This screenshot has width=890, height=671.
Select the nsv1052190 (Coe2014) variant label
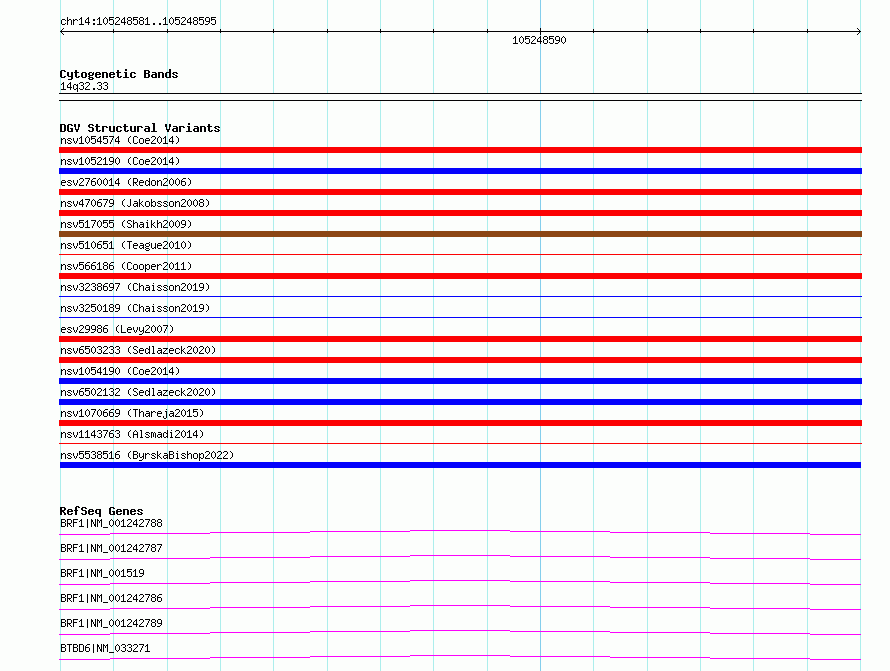pyautogui.click(x=120, y=161)
